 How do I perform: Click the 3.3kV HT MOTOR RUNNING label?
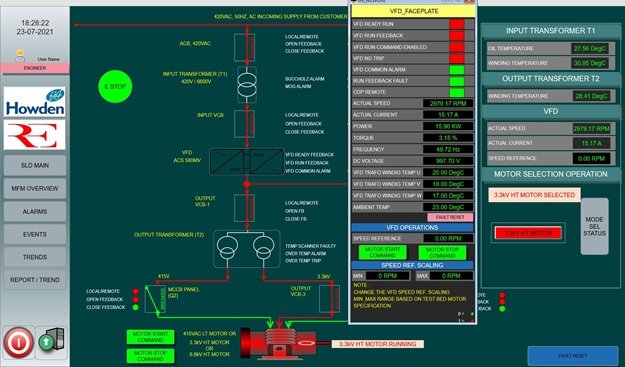377,344
